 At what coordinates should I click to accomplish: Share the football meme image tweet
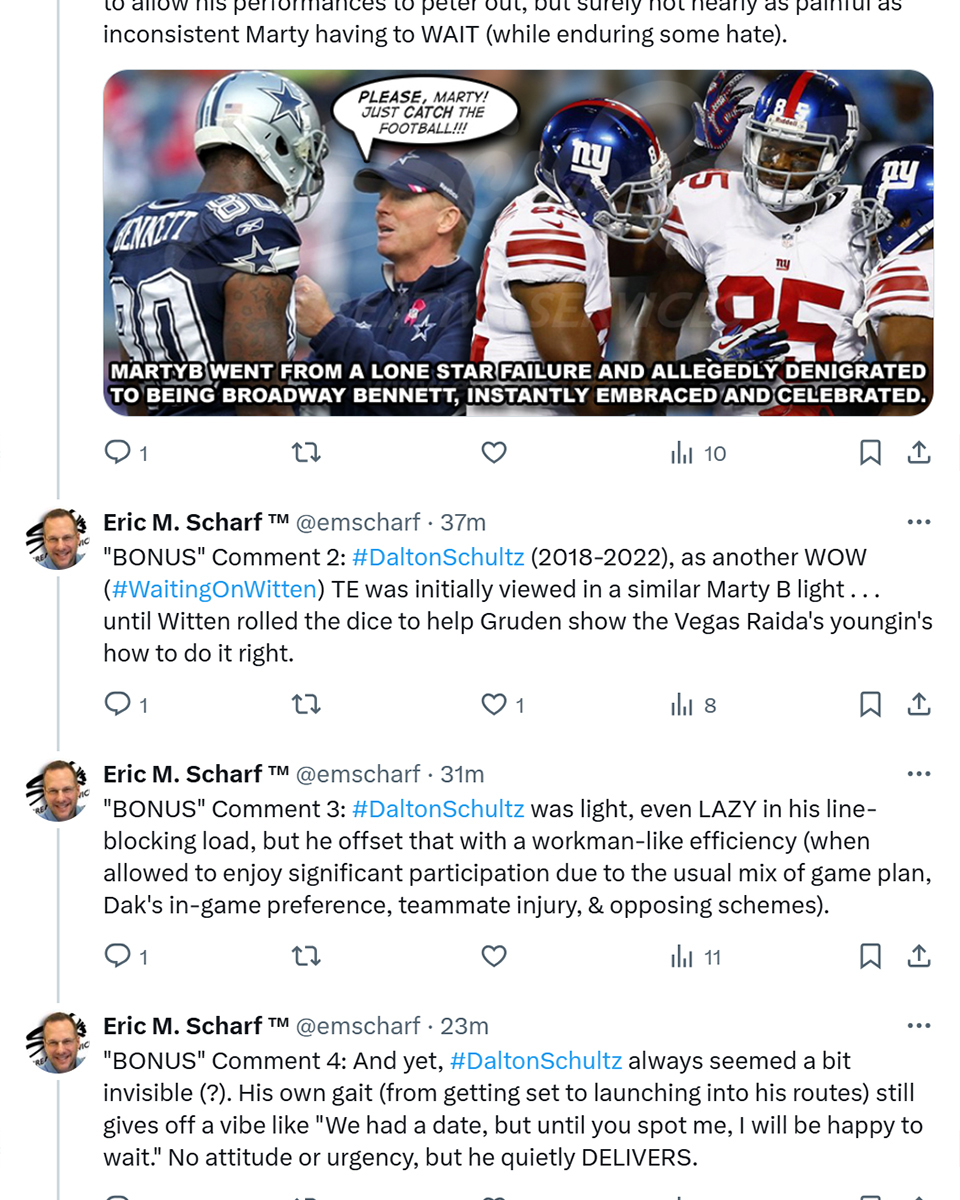pyautogui.click(x=918, y=453)
